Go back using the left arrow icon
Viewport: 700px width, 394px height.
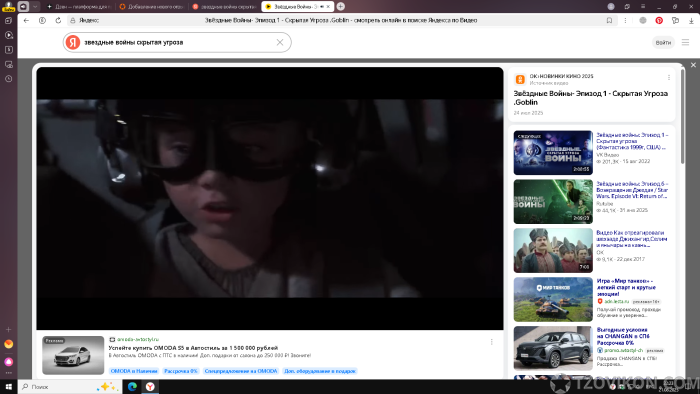tap(26, 21)
